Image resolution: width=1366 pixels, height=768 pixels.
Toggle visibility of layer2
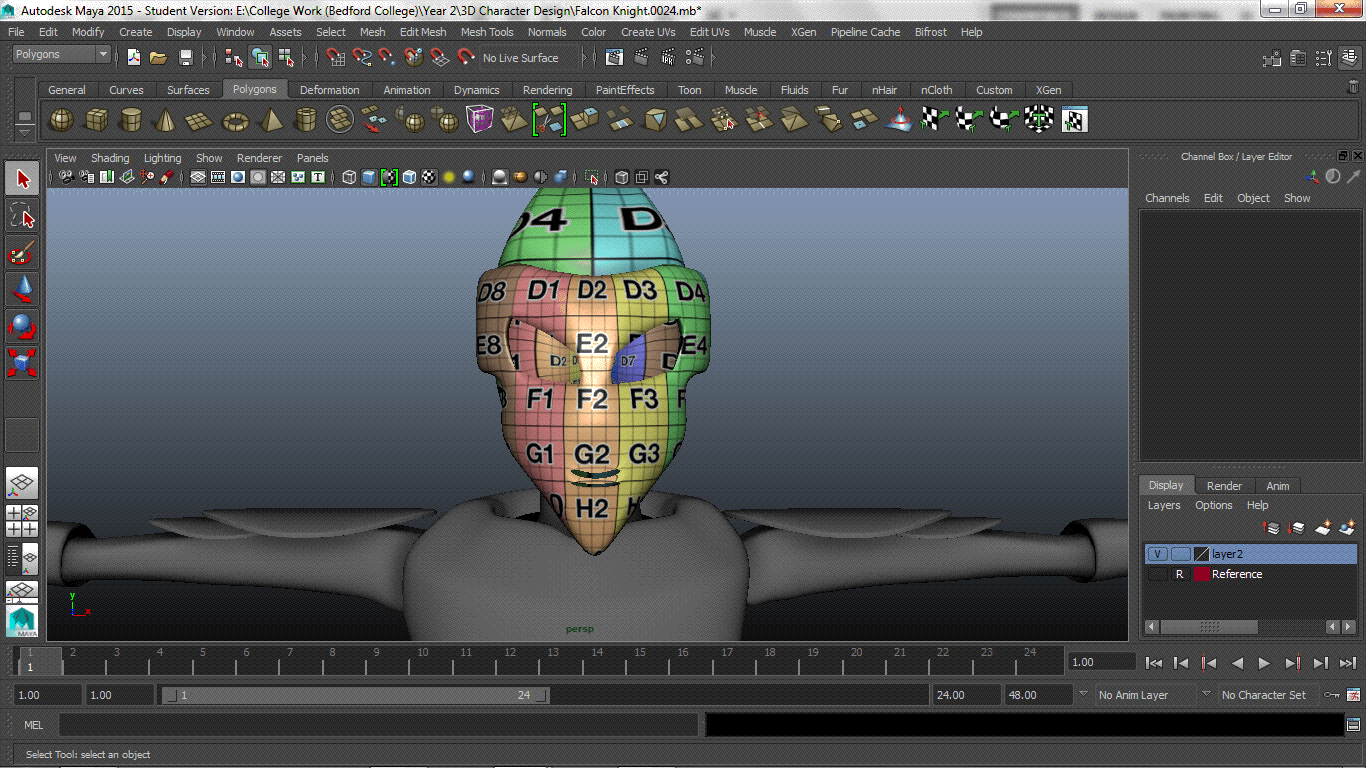pyautogui.click(x=1157, y=554)
